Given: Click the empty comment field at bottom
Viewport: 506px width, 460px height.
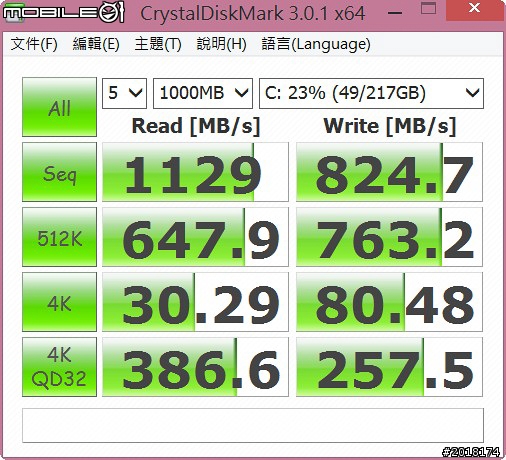Looking at the screenshot, I should pos(253,425).
